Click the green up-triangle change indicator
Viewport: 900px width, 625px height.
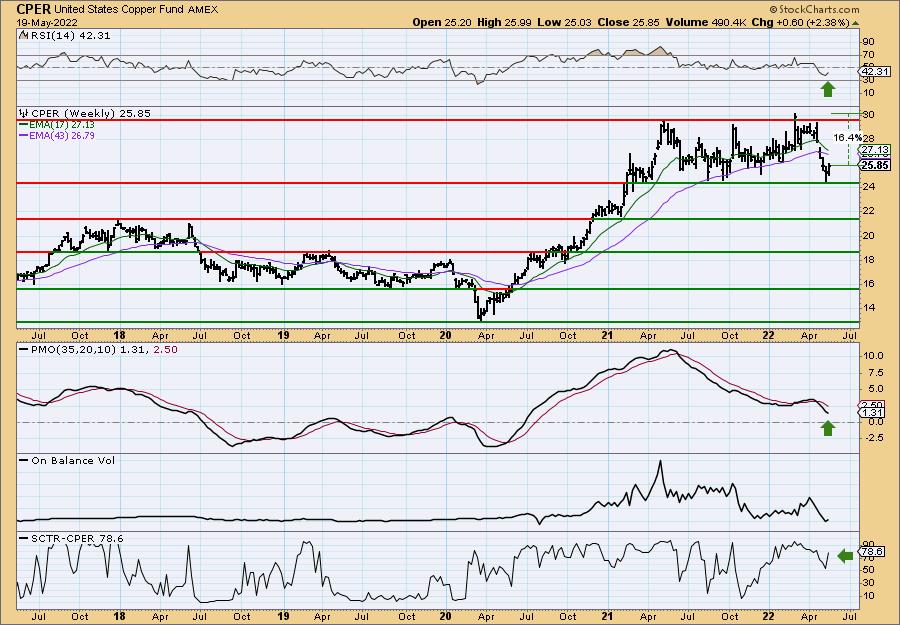click(855, 23)
